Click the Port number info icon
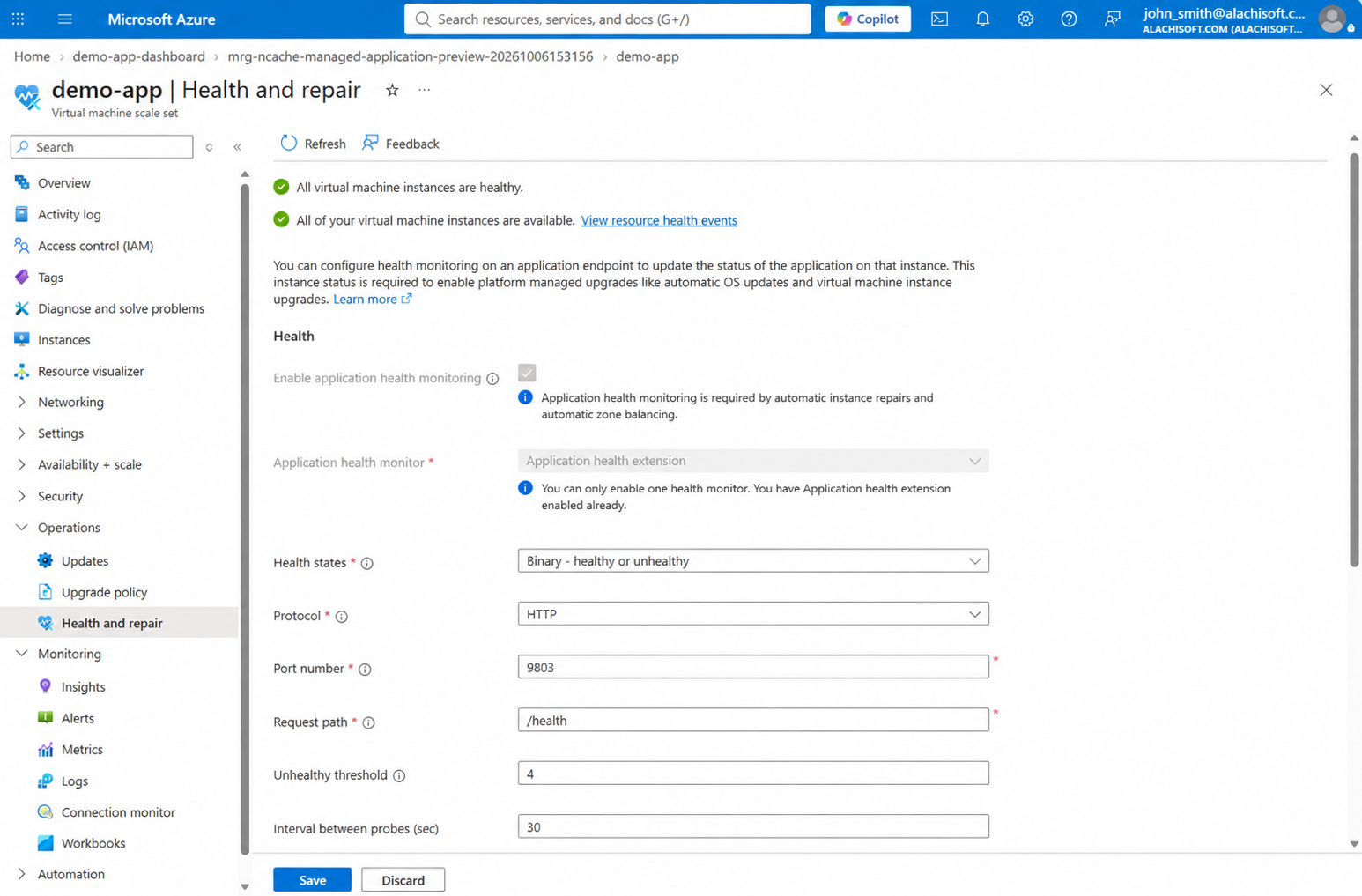The image size is (1362, 896). (365, 670)
